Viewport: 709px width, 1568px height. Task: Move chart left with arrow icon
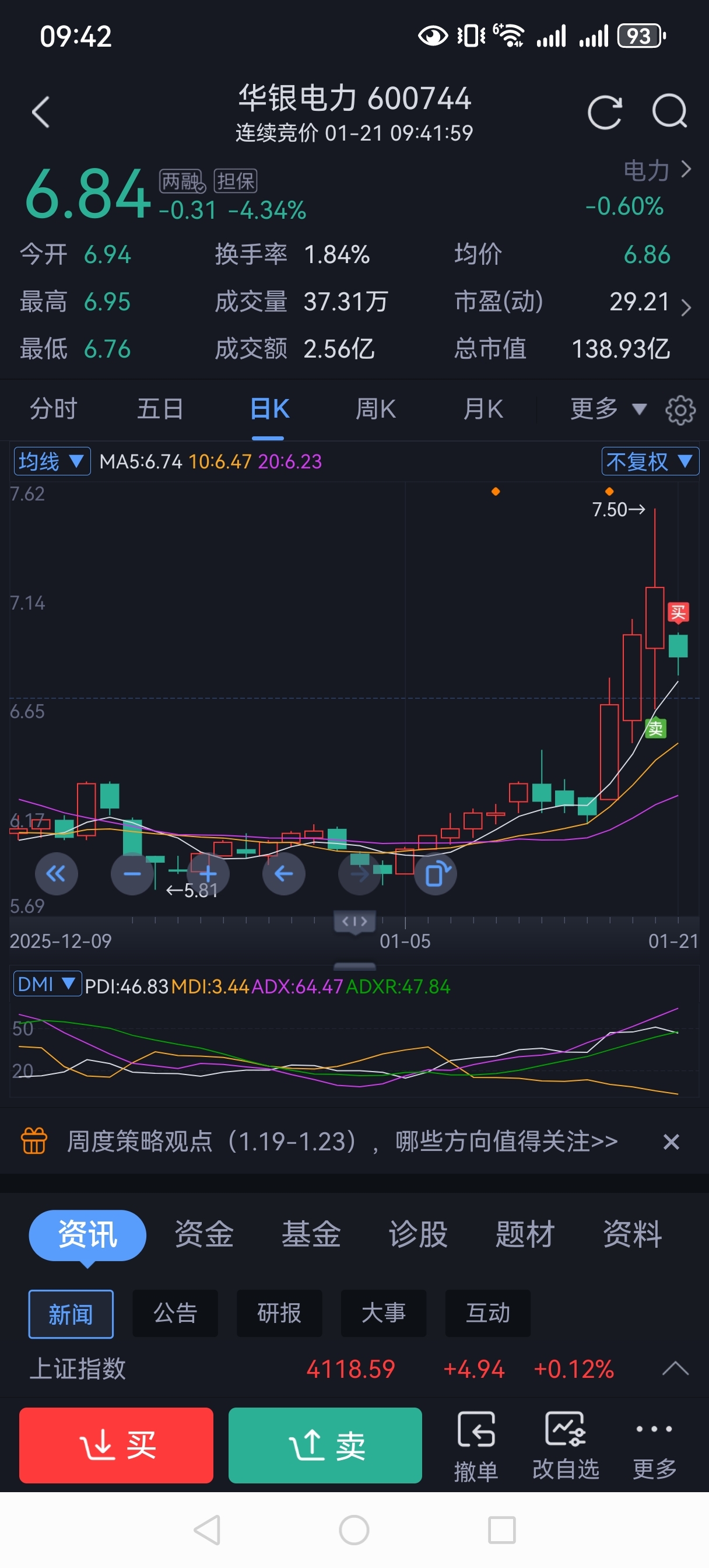click(x=283, y=874)
